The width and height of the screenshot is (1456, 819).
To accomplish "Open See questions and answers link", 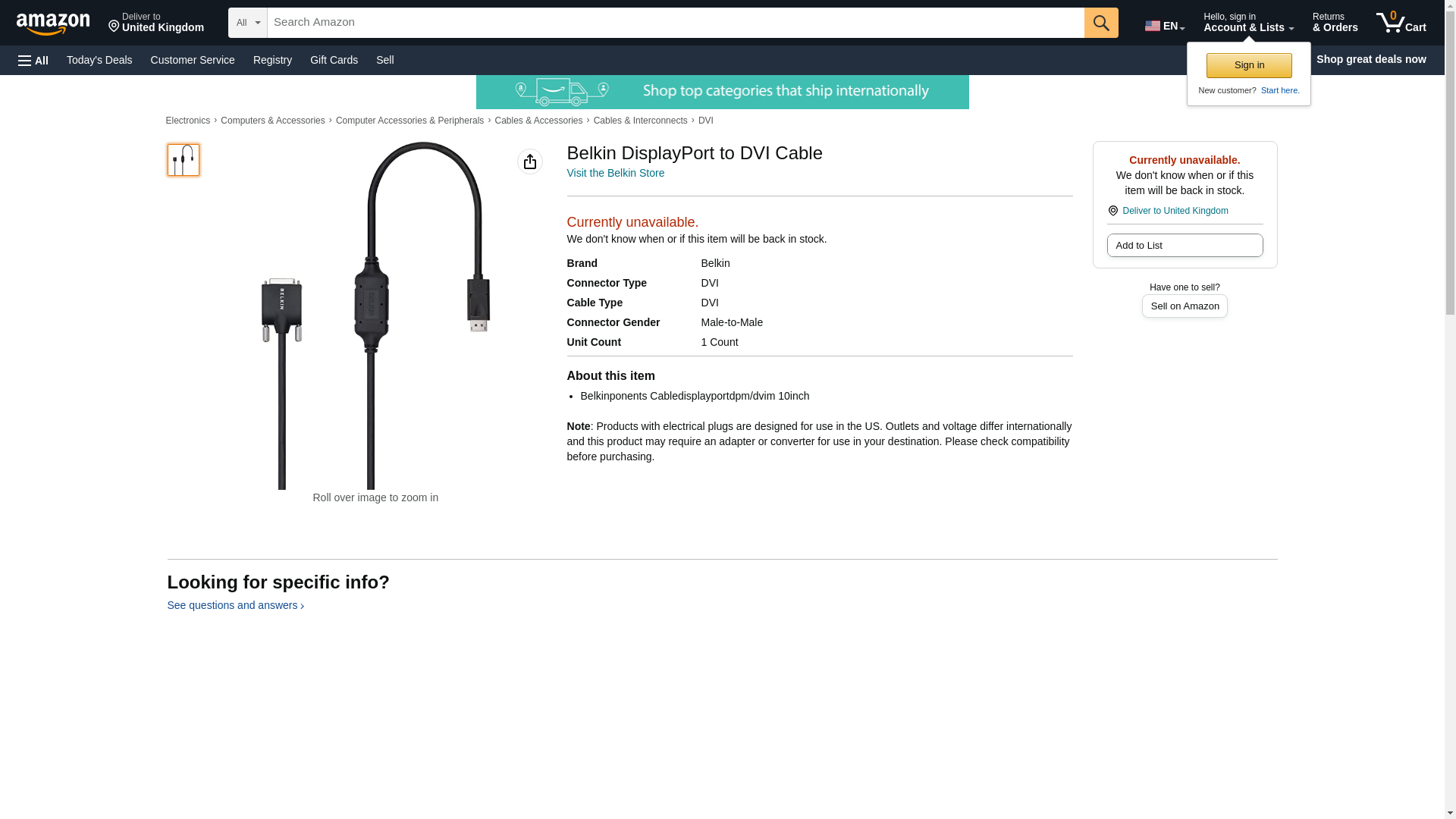I will (235, 605).
